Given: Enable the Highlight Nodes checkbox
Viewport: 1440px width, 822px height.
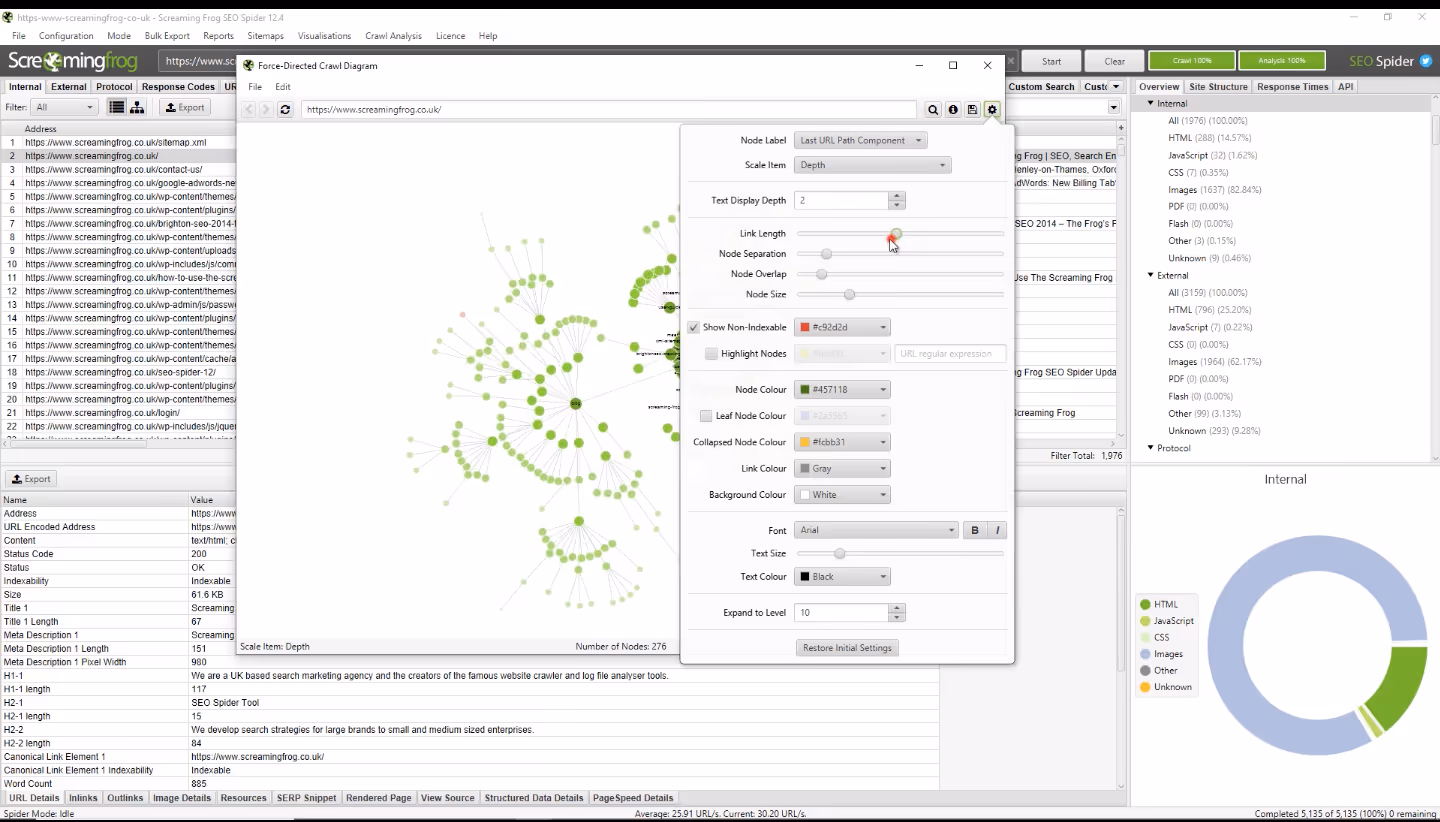Looking at the screenshot, I should [x=711, y=353].
